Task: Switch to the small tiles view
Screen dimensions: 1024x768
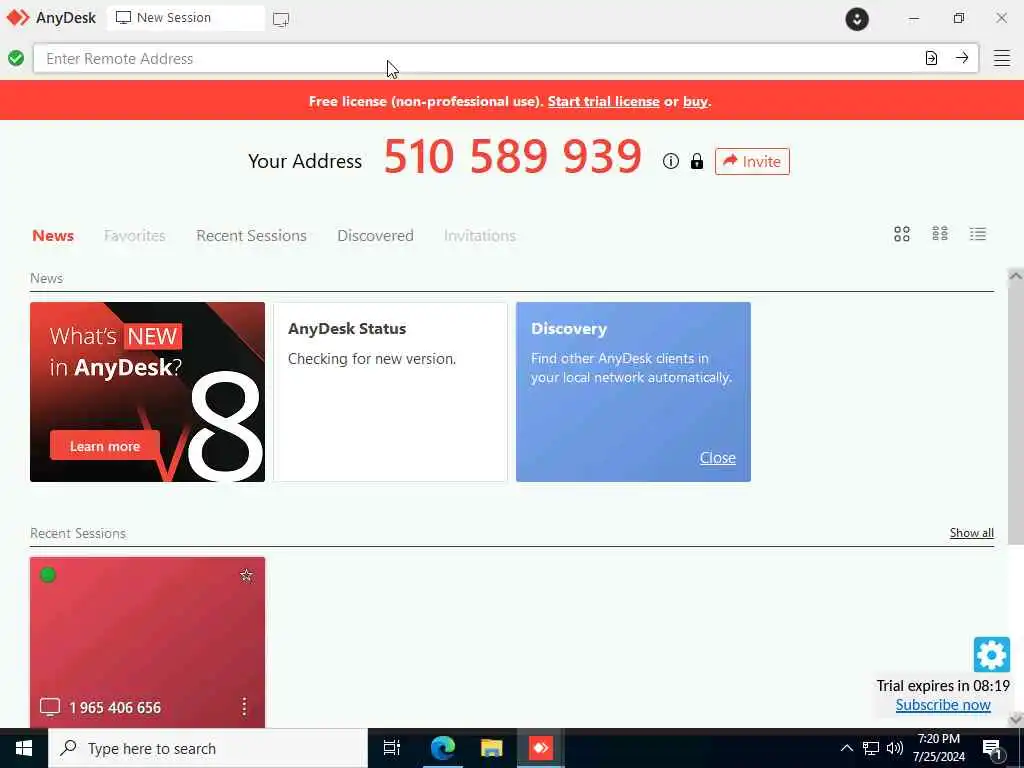Action: tap(940, 233)
